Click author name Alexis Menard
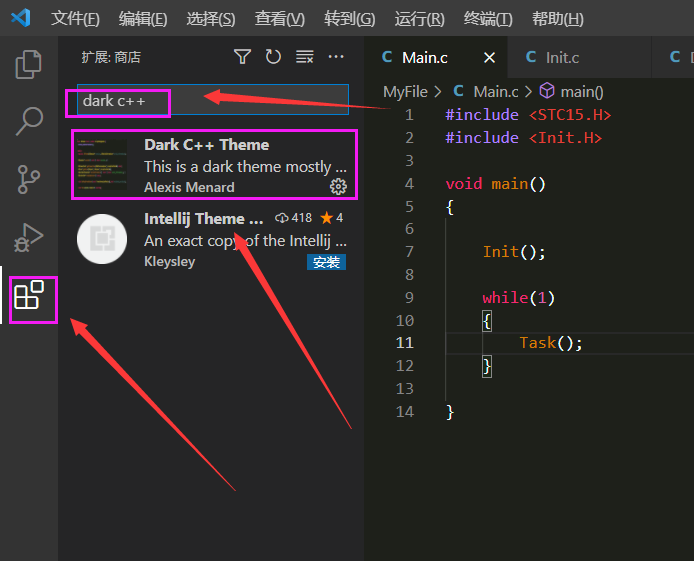Image resolution: width=694 pixels, height=561 pixels. click(189, 187)
